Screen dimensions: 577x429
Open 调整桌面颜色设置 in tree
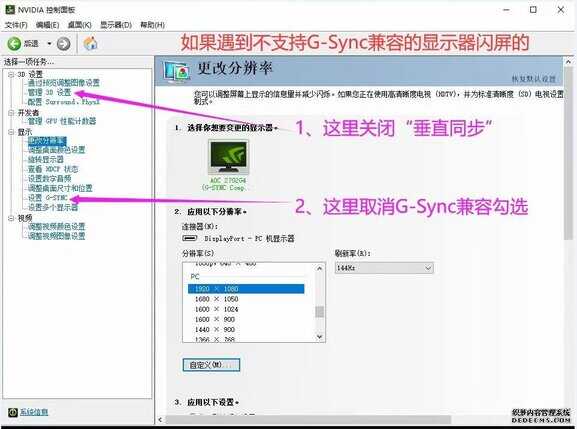(x=56, y=150)
